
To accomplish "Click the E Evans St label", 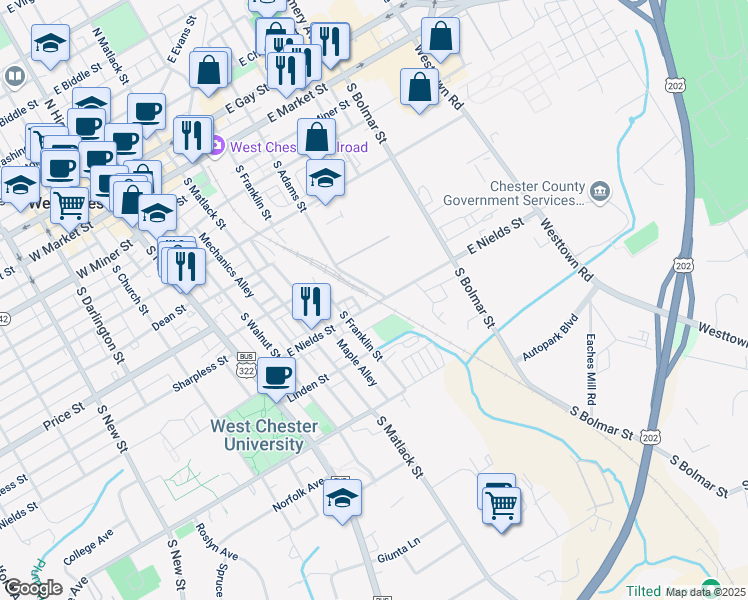I will [182, 39].
